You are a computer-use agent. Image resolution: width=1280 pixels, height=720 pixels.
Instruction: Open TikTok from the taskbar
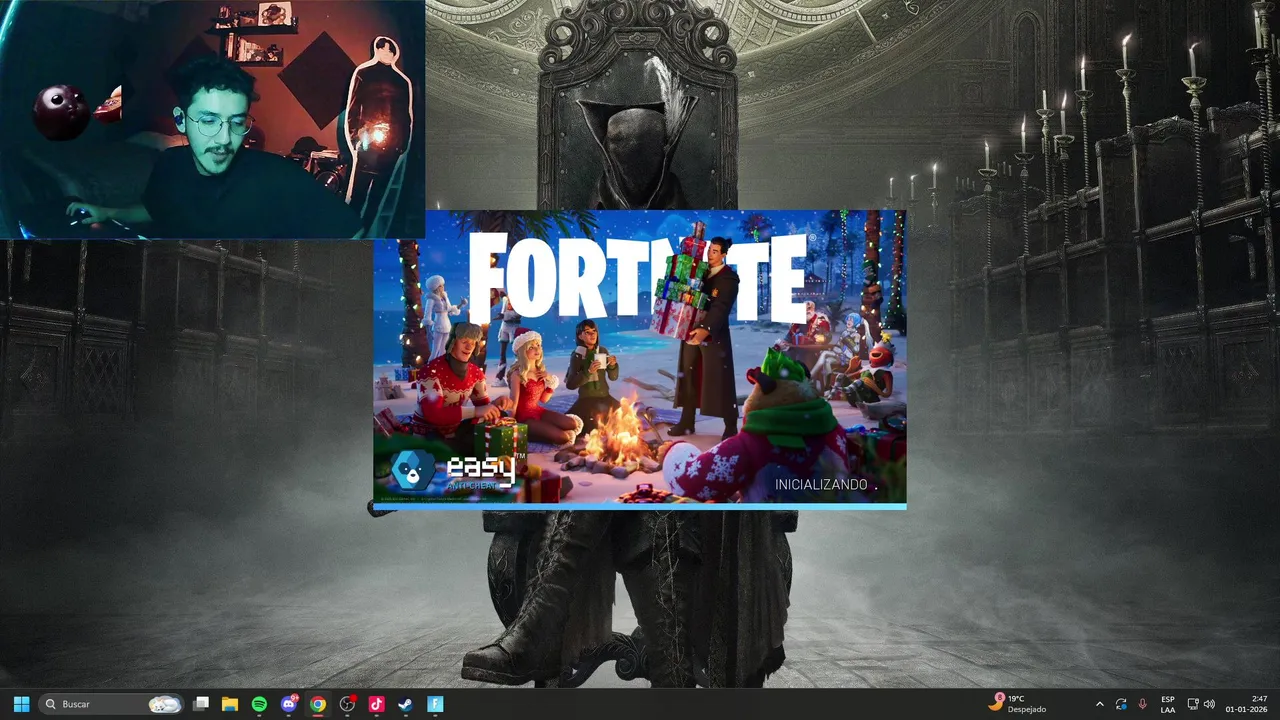pos(376,704)
